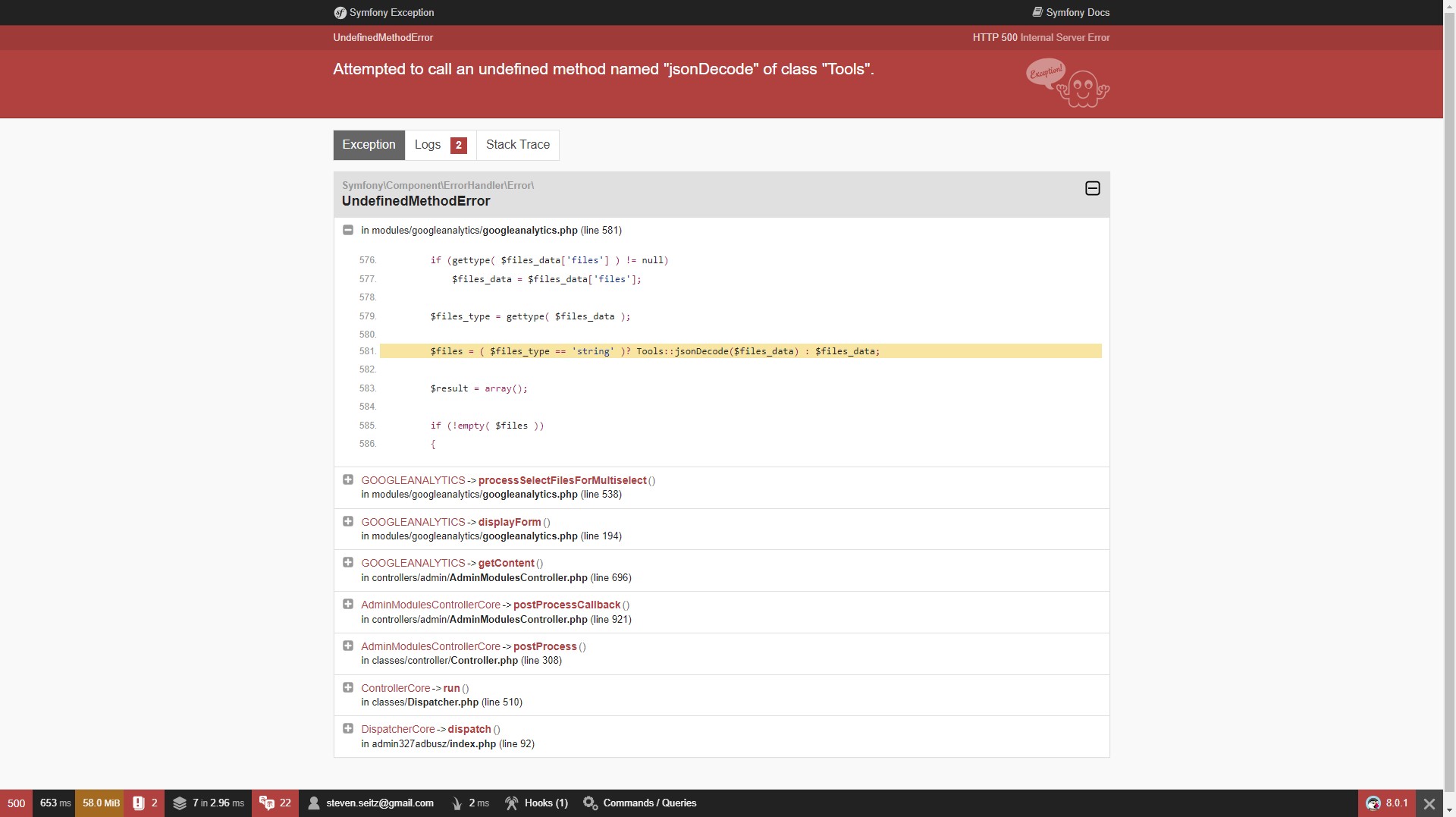This screenshot has width=1456, height=817.
Task: Switch to the Logs tab
Action: coord(441,145)
